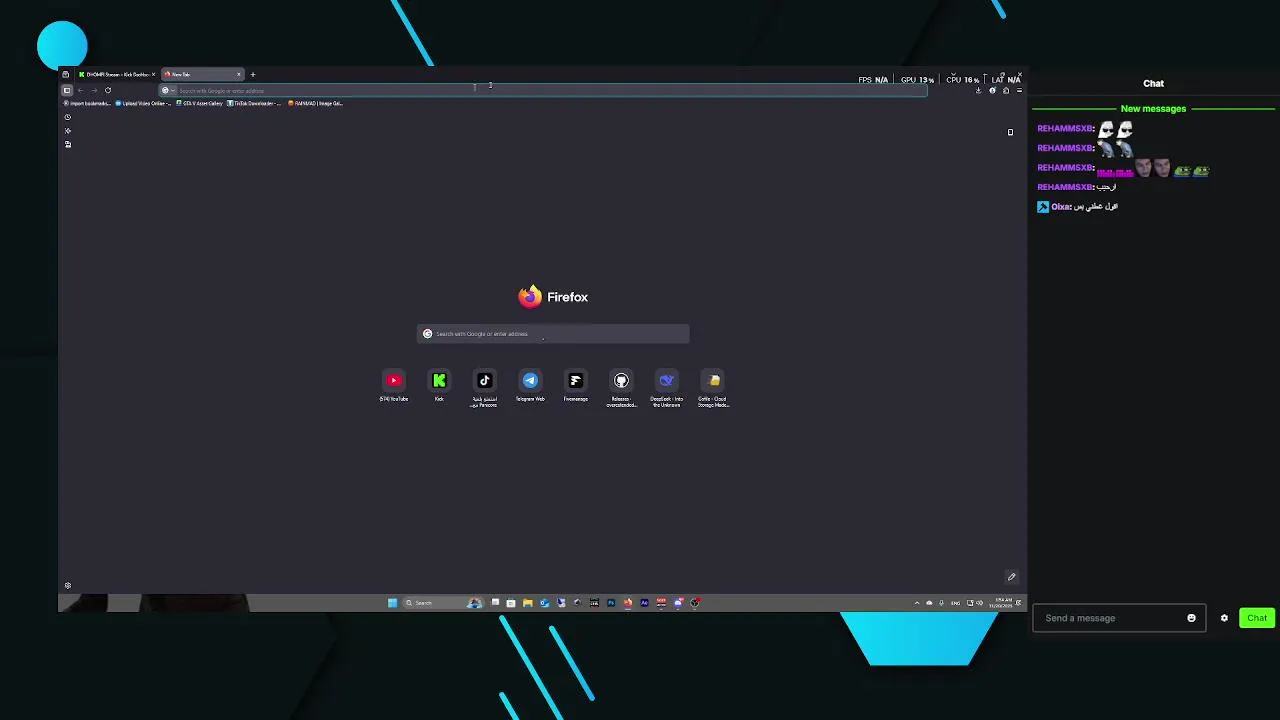The image size is (1280, 720).
Task: Show hidden system tray icons chevron
Action: tap(917, 603)
